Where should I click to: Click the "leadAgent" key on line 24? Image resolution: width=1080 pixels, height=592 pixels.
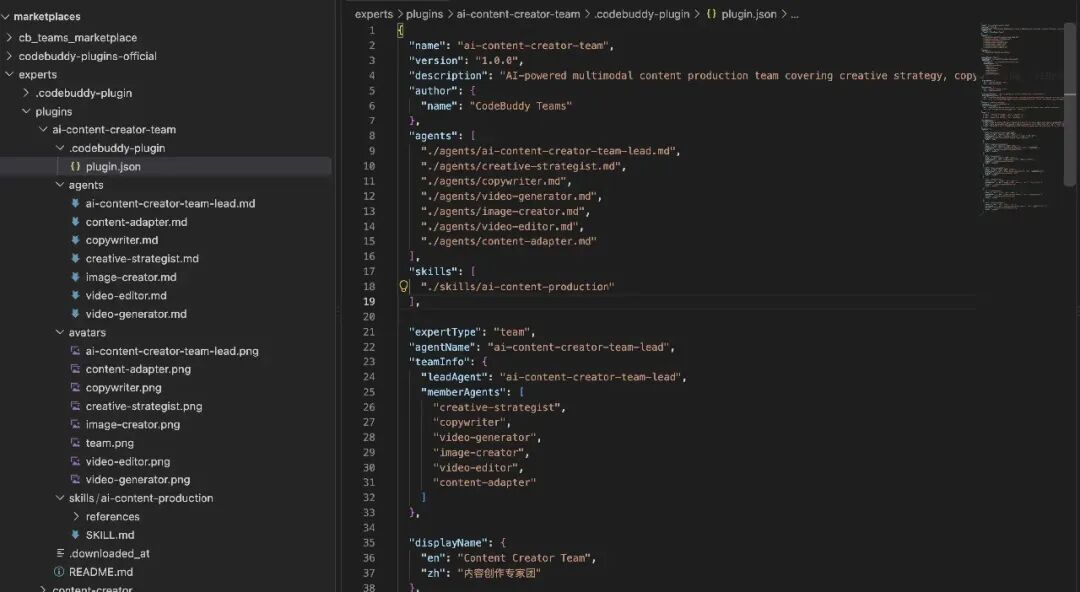pos(456,376)
